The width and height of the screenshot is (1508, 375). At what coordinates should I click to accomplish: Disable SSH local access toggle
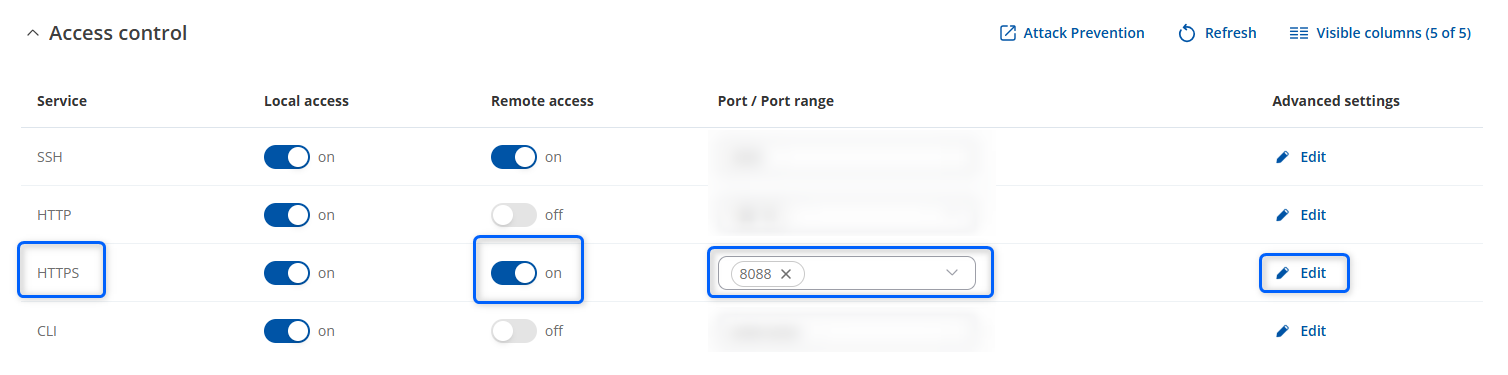coord(287,157)
